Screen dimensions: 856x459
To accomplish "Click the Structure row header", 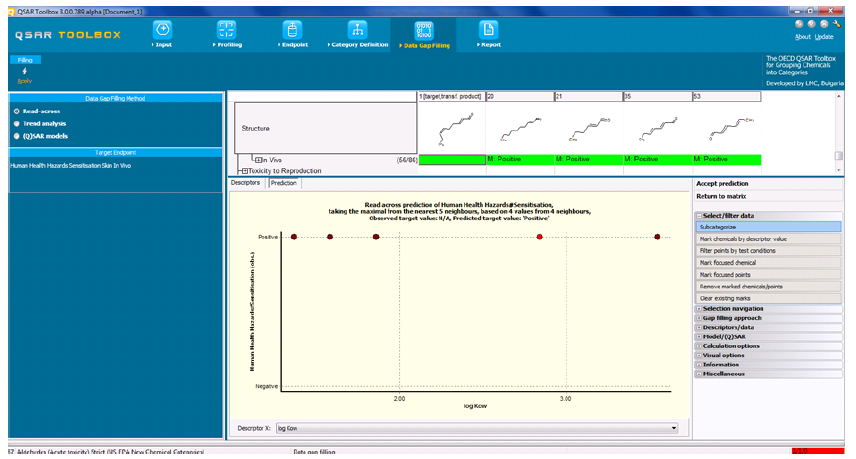I will (x=325, y=128).
